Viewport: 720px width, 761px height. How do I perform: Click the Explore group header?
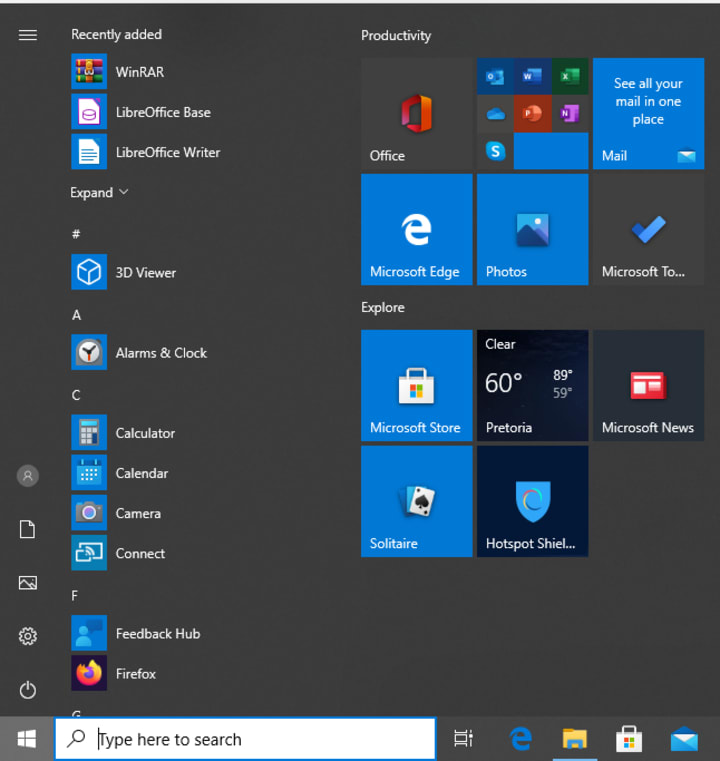click(x=383, y=308)
